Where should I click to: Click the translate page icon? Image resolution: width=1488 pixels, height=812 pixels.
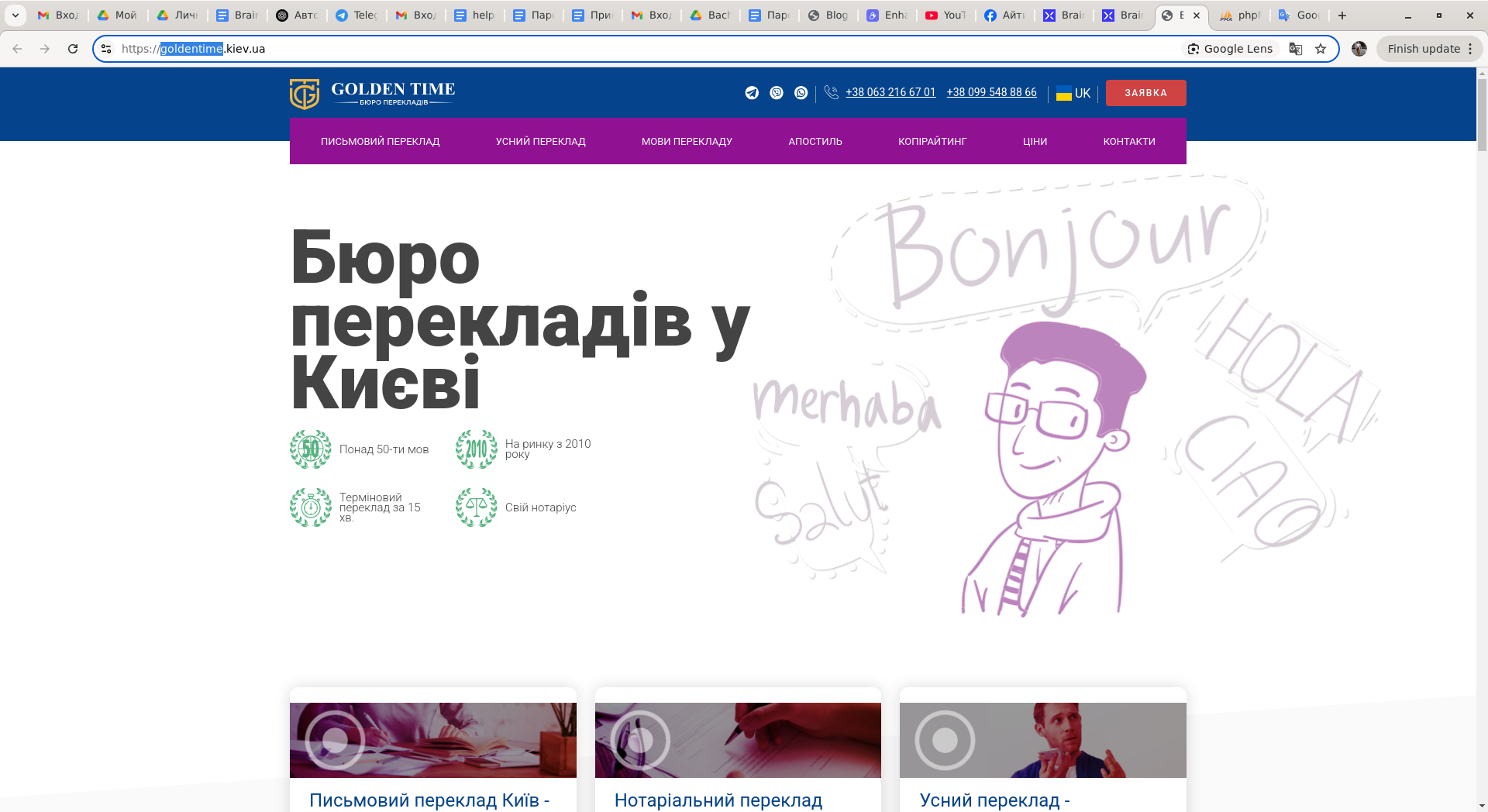coord(1295,49)
